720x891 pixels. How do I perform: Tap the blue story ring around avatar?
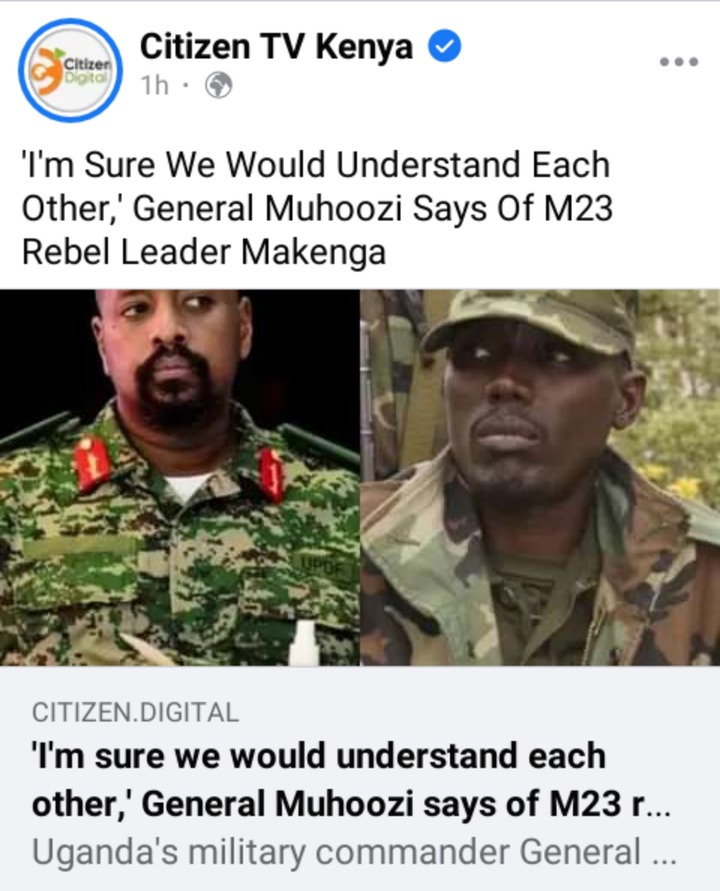coord(70,70)
